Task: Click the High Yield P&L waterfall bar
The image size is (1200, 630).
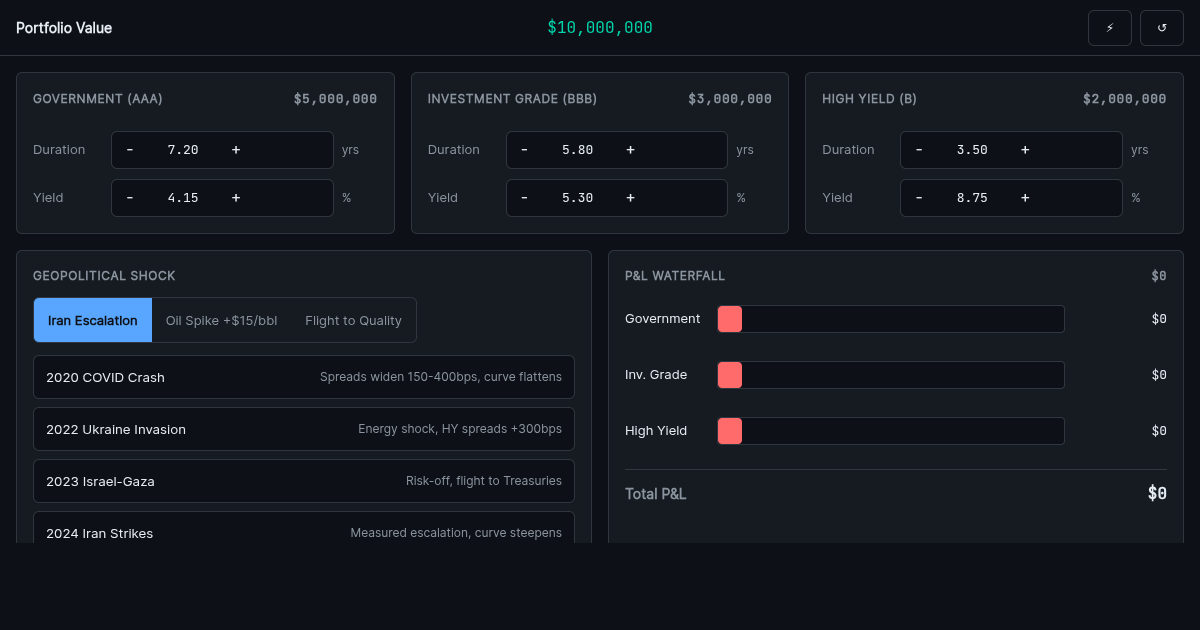Action: (x=891, y=431)
